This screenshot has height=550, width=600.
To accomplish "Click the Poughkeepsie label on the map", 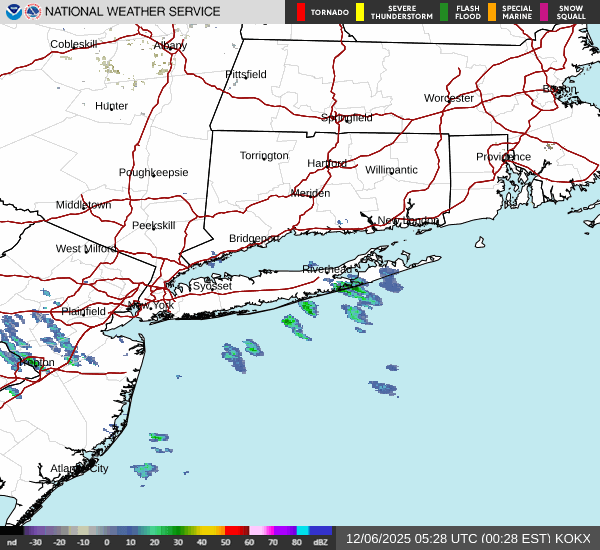I will [153, 172].
